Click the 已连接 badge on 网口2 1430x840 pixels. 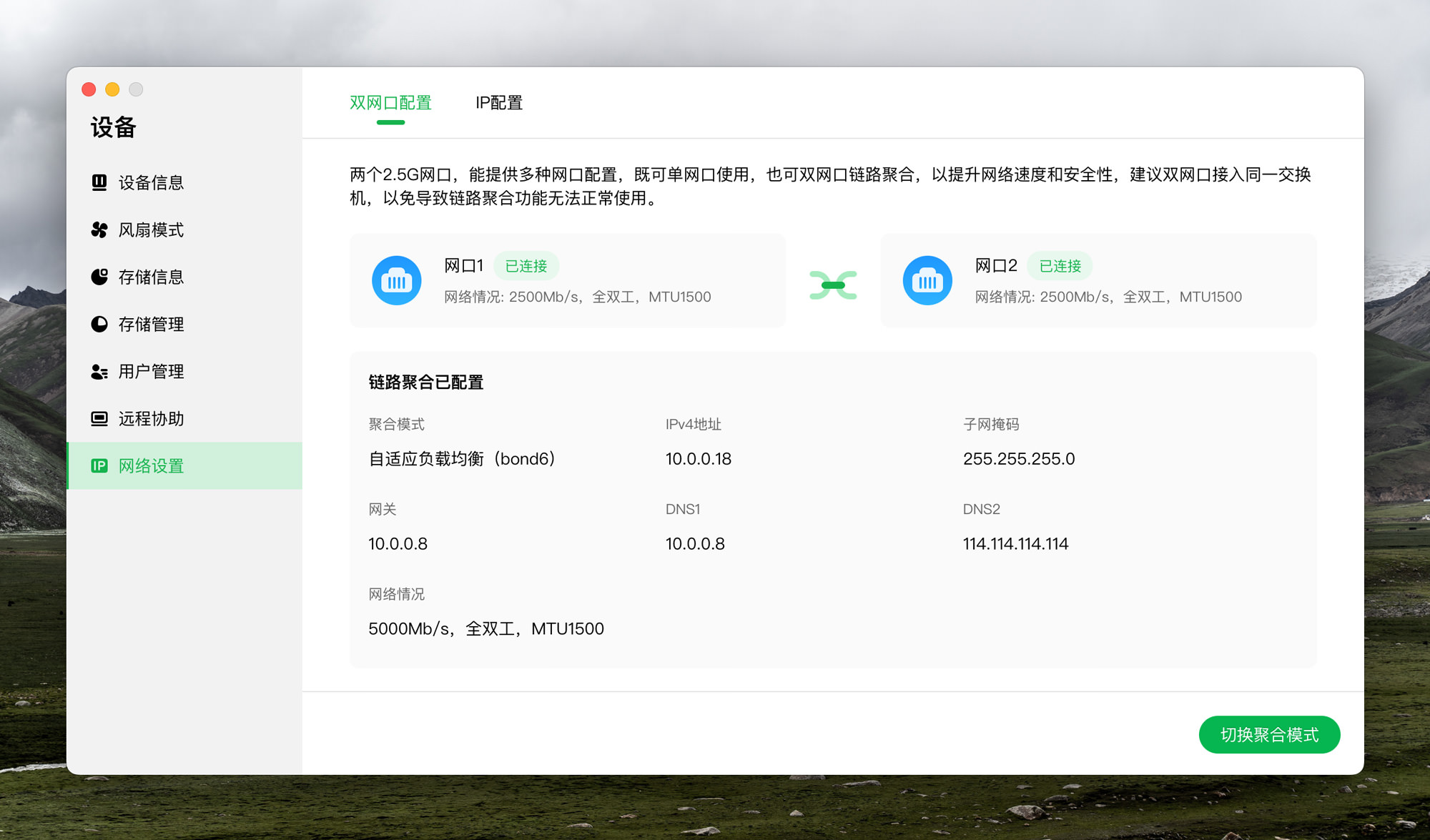point(1060,266)
